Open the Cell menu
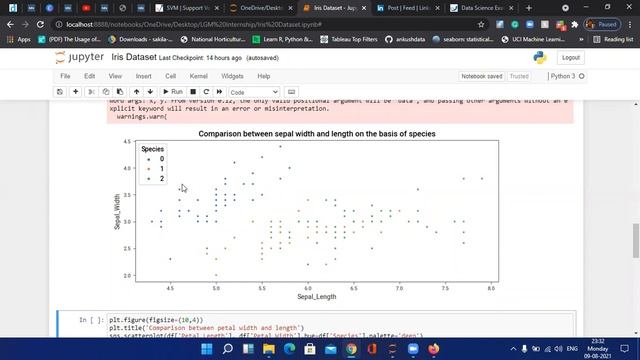Viewport: 640px width, 360px height. pyautogui.click(x=171, y=76)
